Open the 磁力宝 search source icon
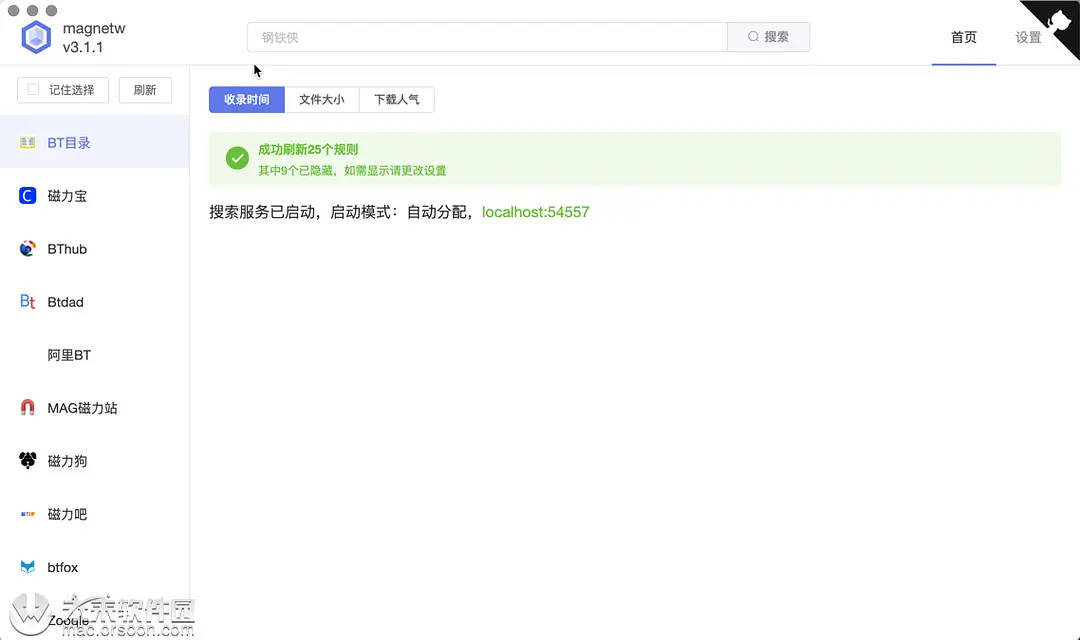Screen dimensions: 1080x640 coord(28,195)
